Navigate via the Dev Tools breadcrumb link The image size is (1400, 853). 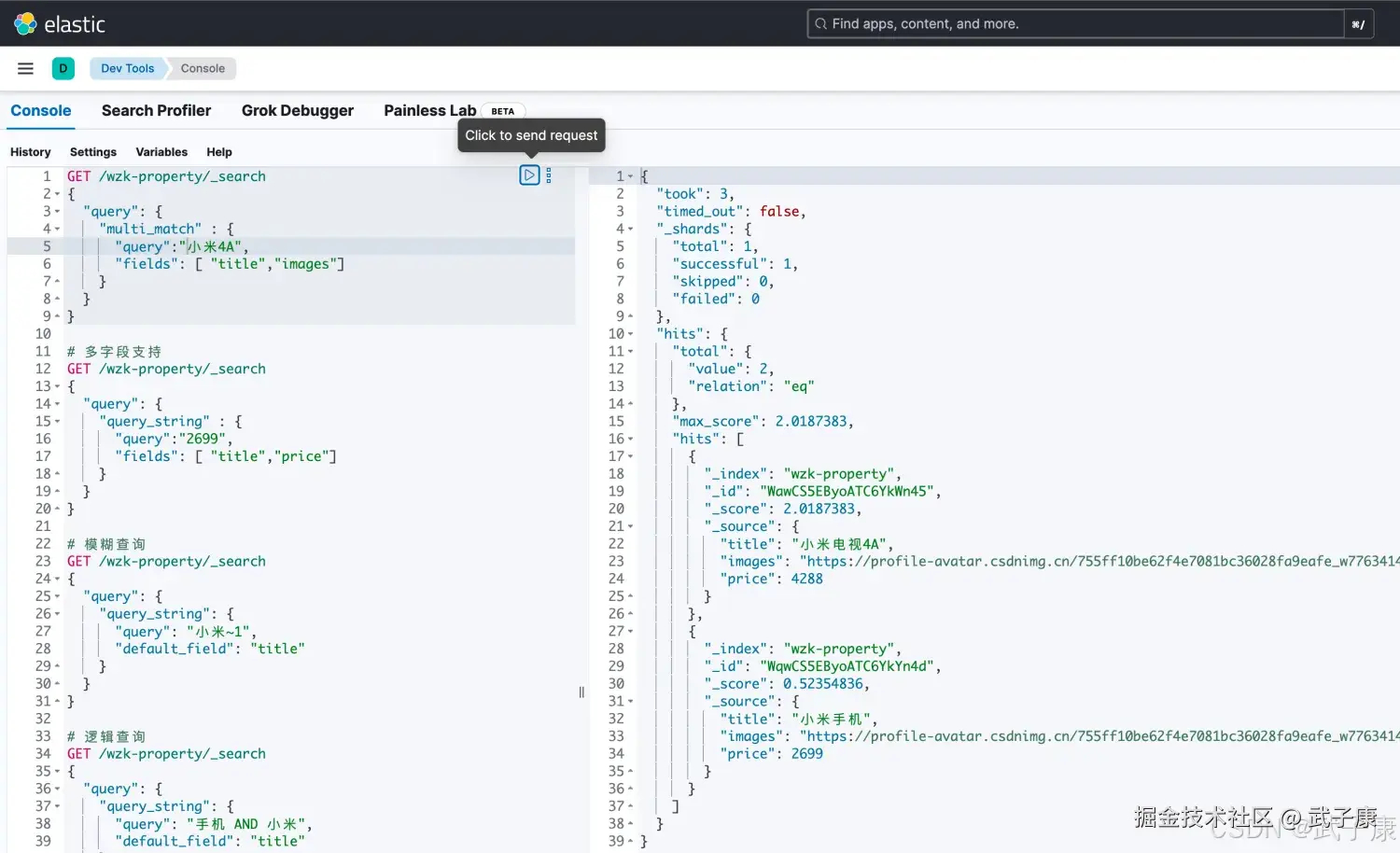pyautogui.click(x=127, y=67)
